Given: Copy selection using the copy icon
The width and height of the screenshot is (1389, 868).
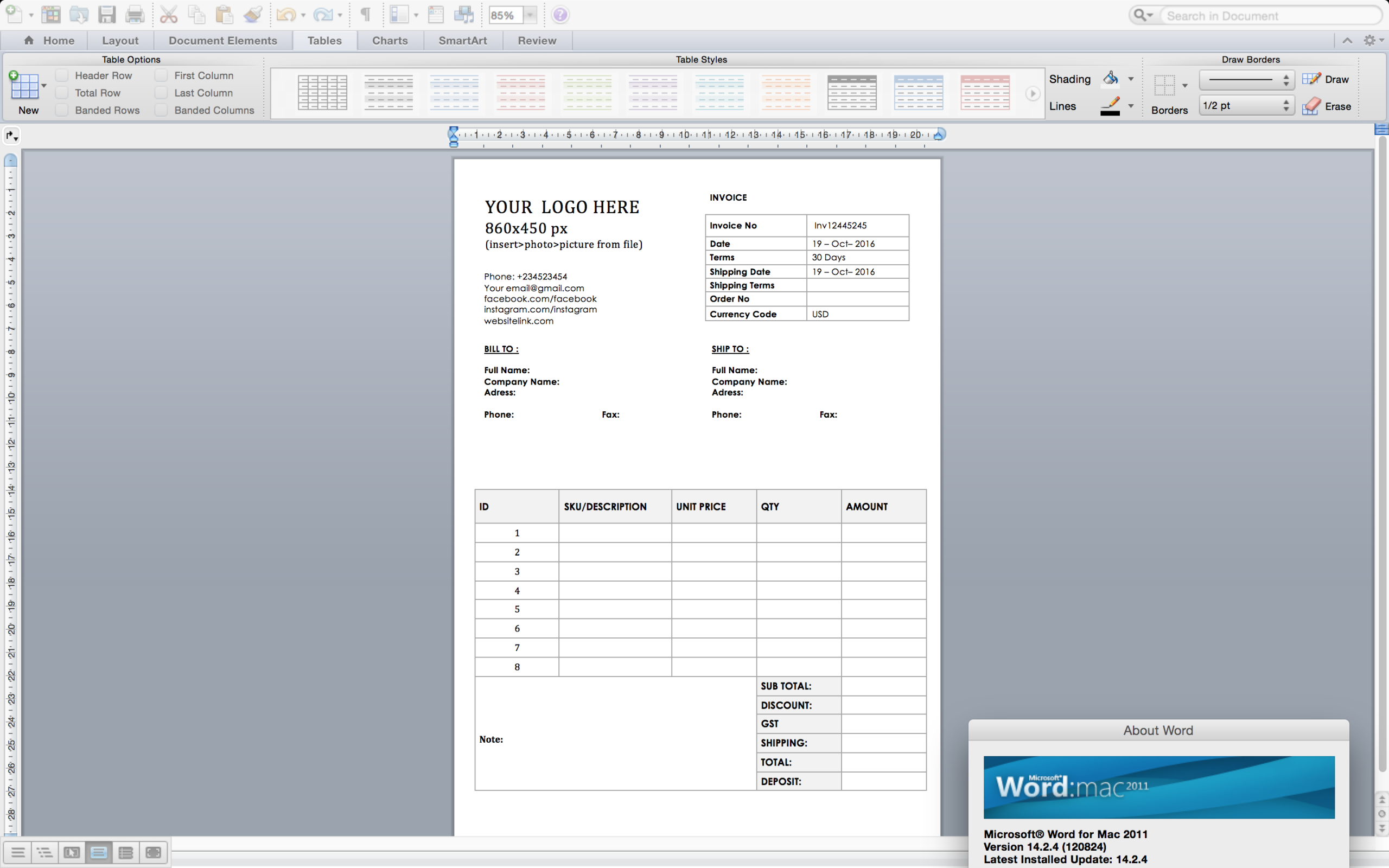Looking at the screenshot, I should click(196, 14).
